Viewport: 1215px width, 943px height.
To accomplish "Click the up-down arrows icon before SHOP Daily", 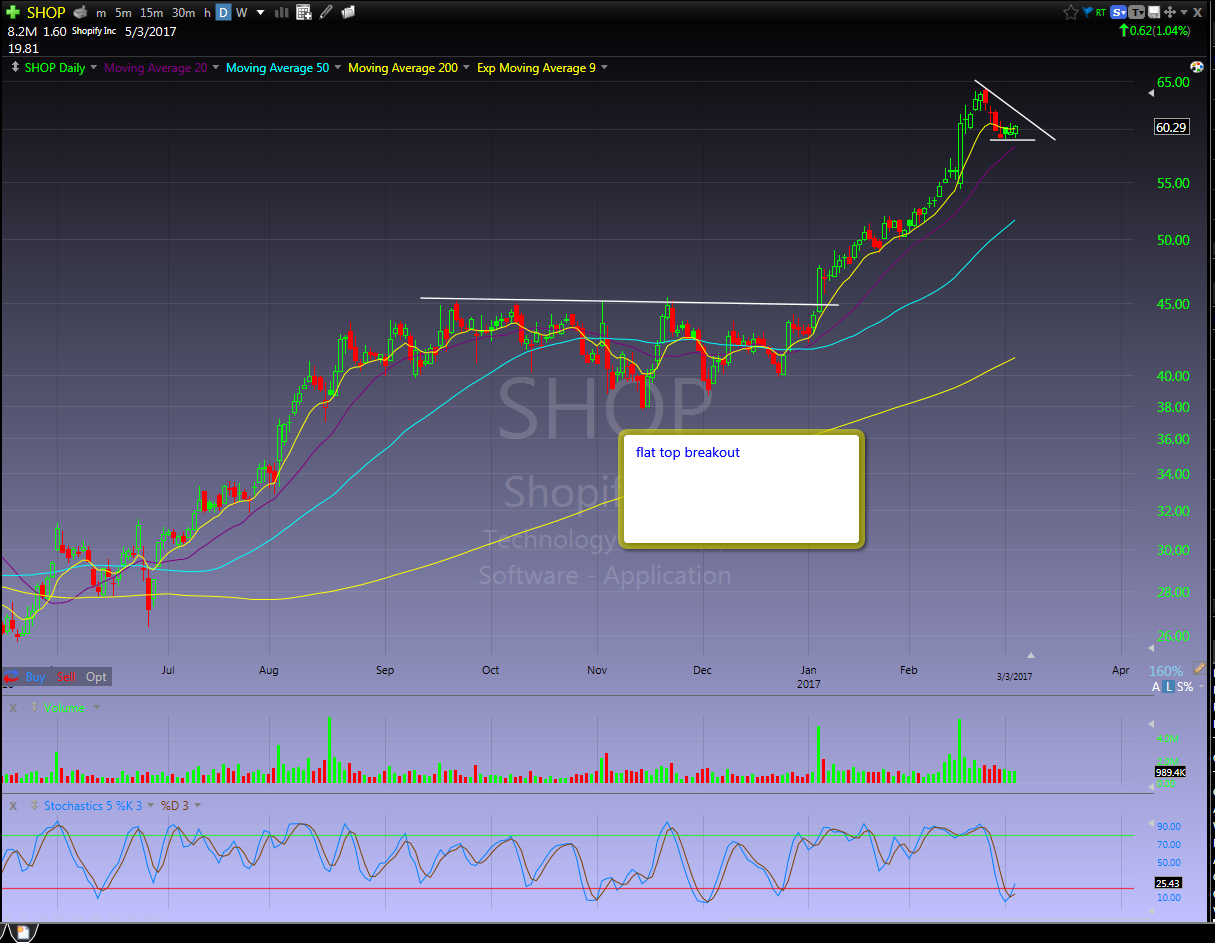I will coord(15,68).
